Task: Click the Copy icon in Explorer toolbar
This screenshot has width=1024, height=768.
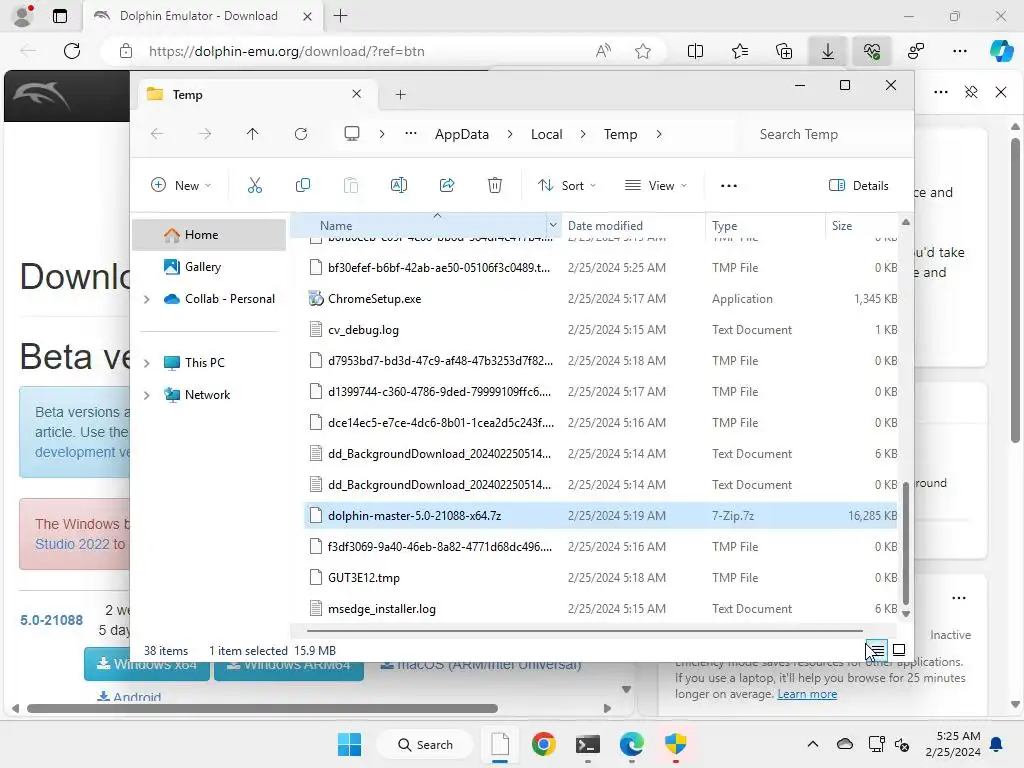Action: 302,185
